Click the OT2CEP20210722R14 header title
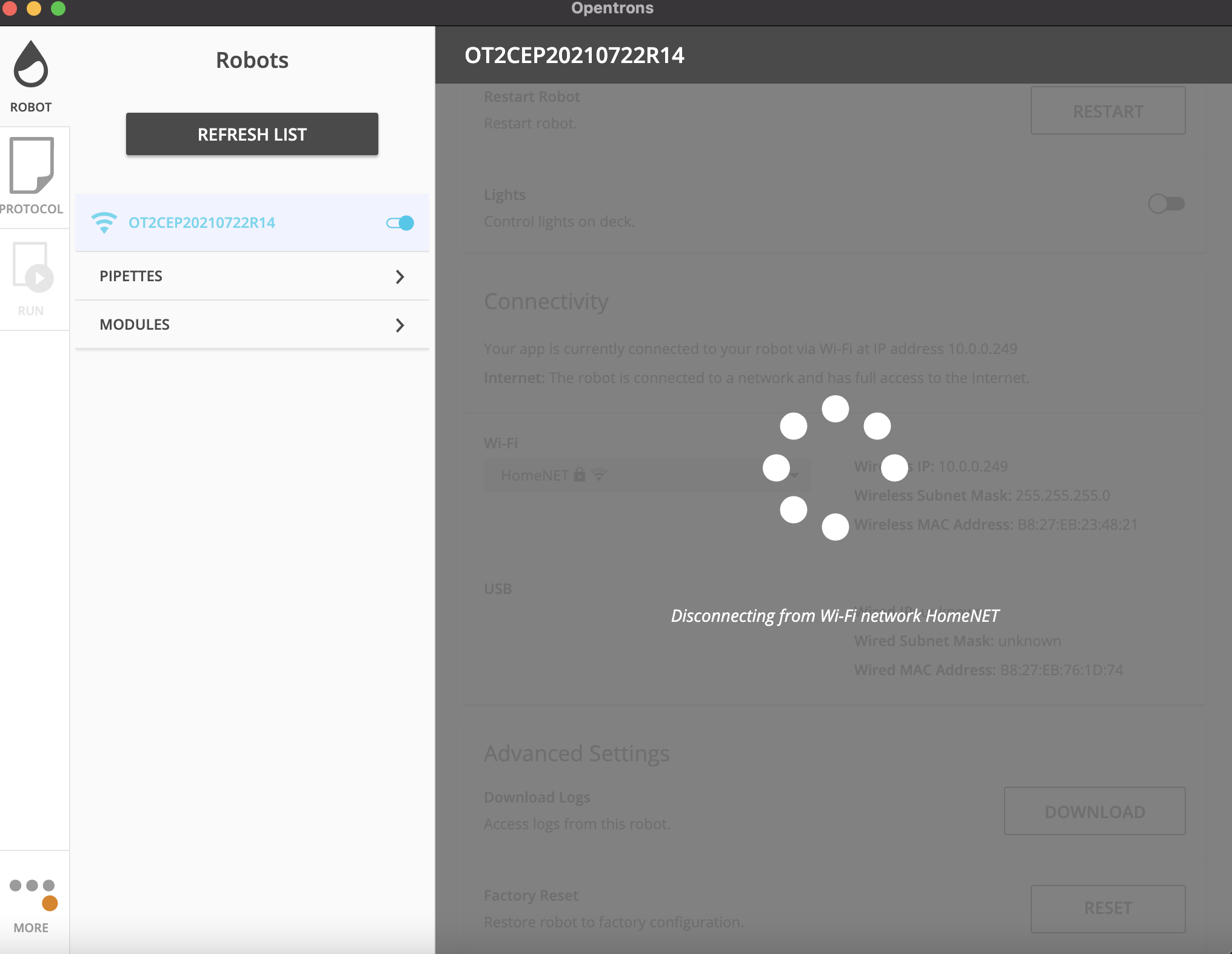1232x954 pixels. 574,55
